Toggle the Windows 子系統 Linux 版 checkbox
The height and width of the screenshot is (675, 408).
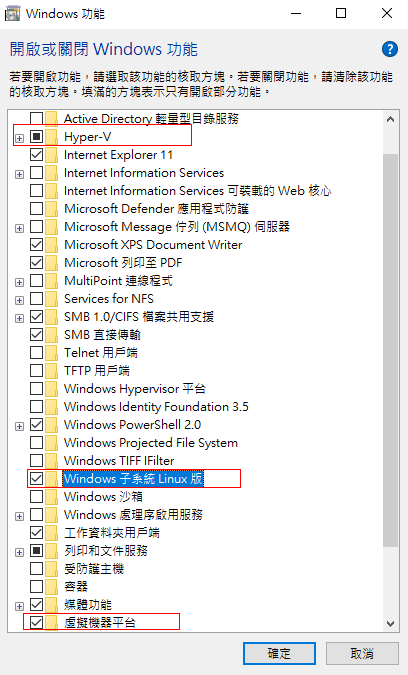click(37, 478)
